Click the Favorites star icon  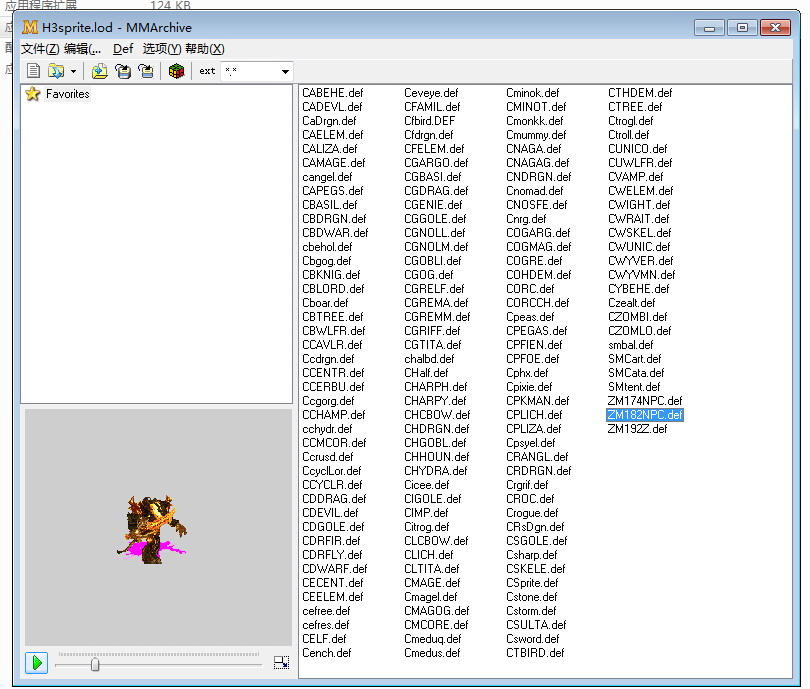(33, 94)
